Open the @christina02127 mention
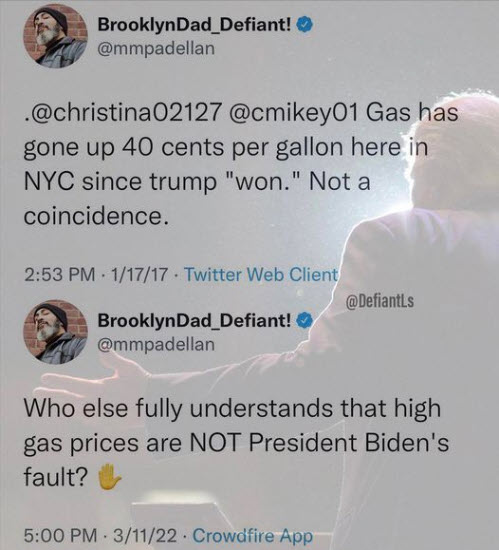This screenshot has height=550, width=499. 123,113
